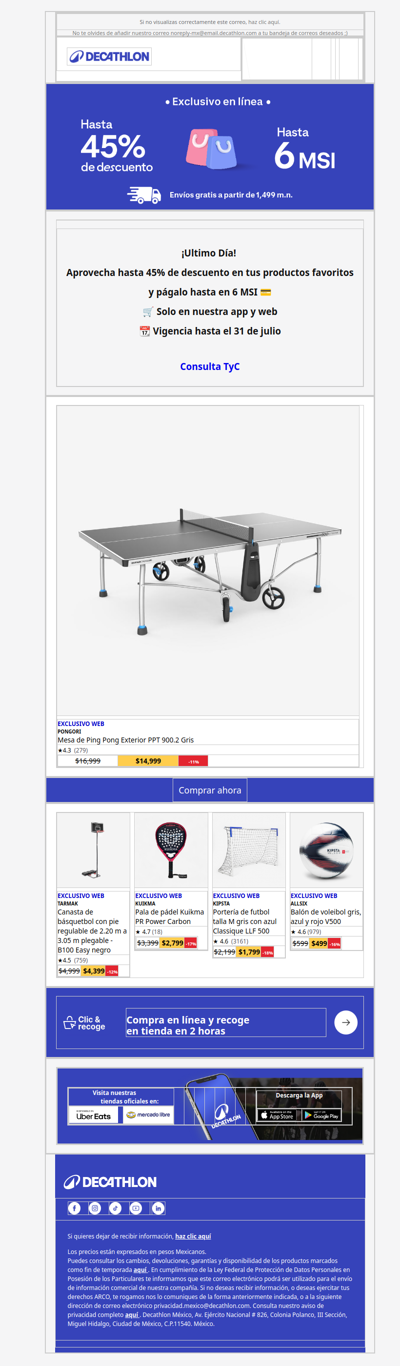This screenshot has width=400, height=1366.
Task: Click the 'haz clic aquí' unsubscribe link
Action: (x=194, y=1237)
